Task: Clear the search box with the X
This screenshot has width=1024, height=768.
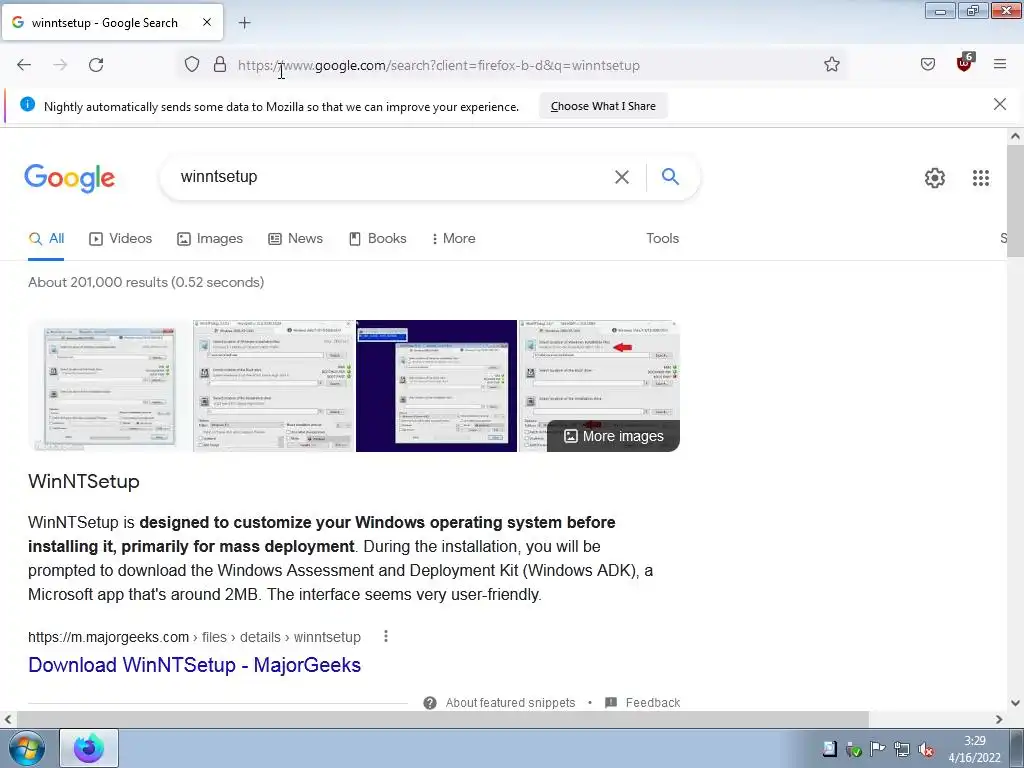Action: [622, 177]
